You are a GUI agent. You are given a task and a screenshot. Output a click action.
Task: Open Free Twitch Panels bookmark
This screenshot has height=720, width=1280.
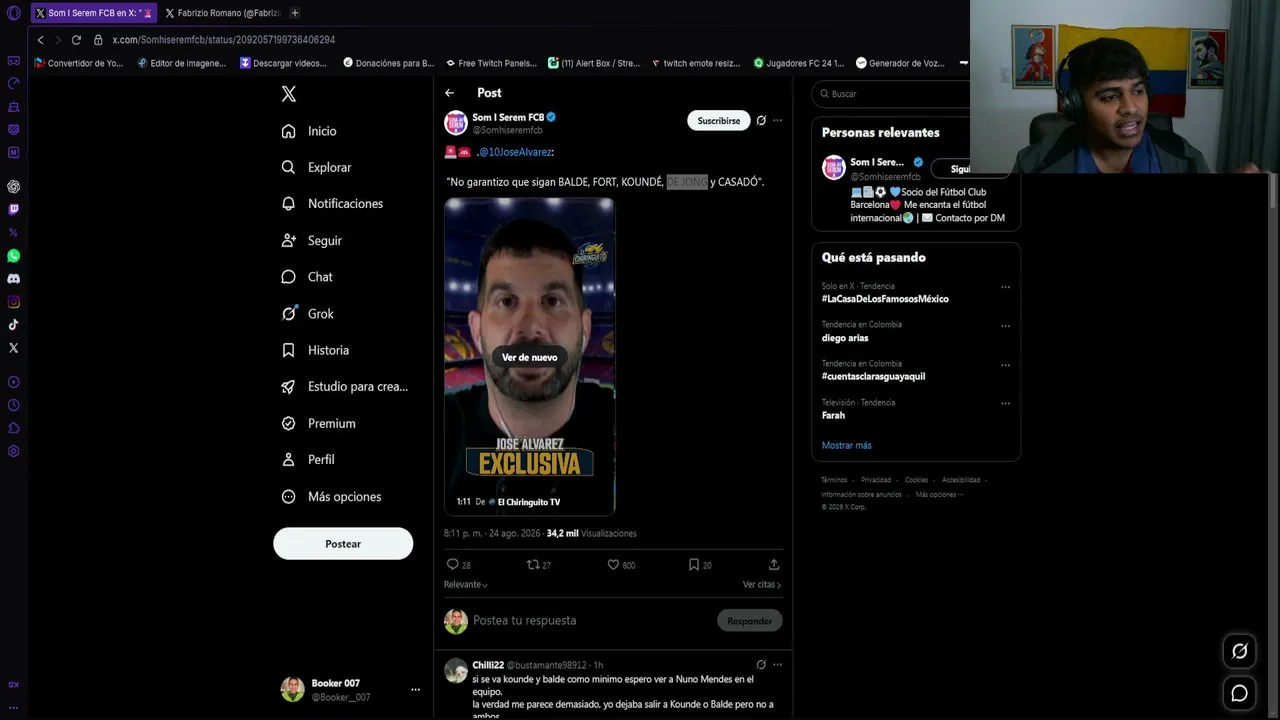[x=491, y=63]
